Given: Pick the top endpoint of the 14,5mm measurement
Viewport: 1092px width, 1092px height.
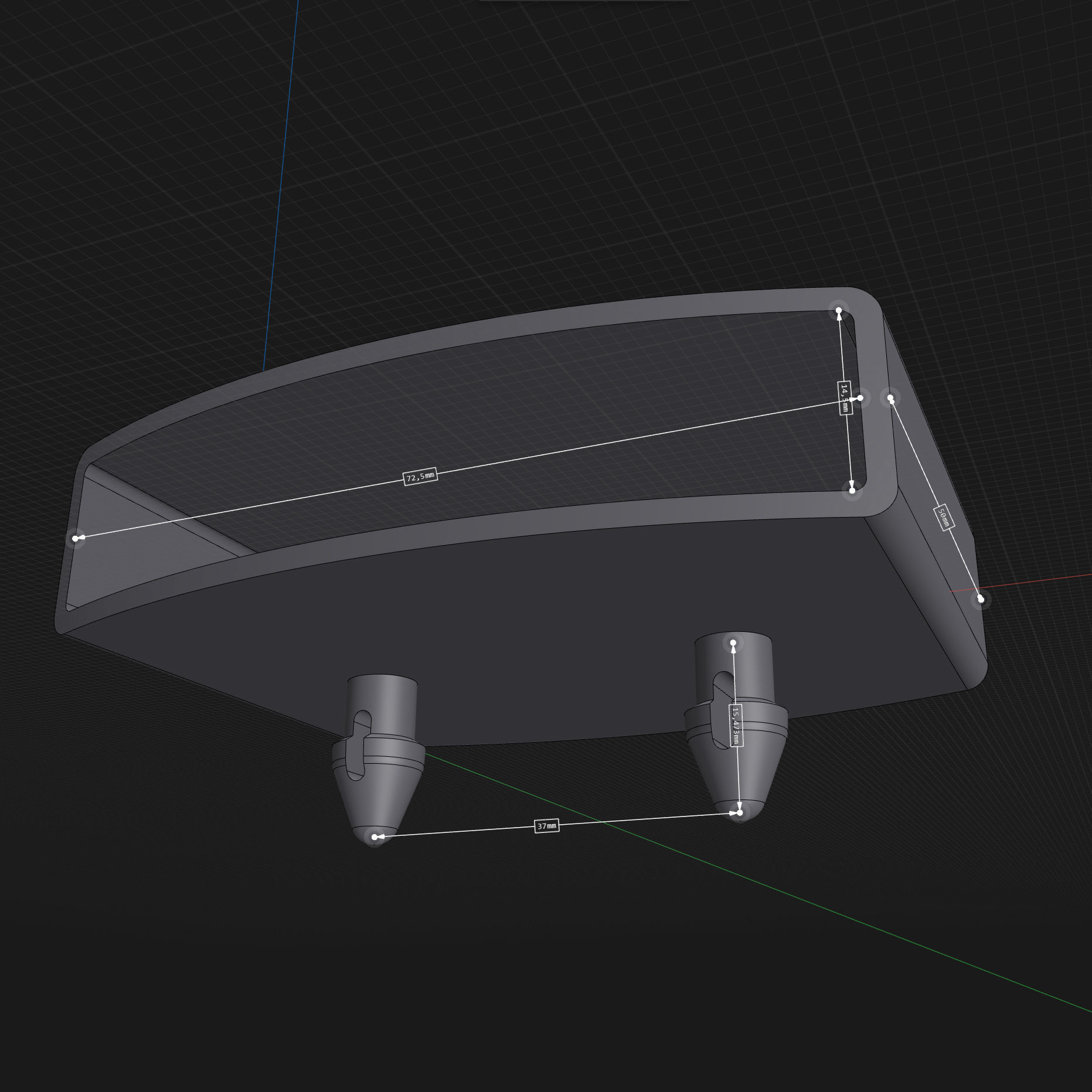Looking at the screenshot, I should point(839,310).
